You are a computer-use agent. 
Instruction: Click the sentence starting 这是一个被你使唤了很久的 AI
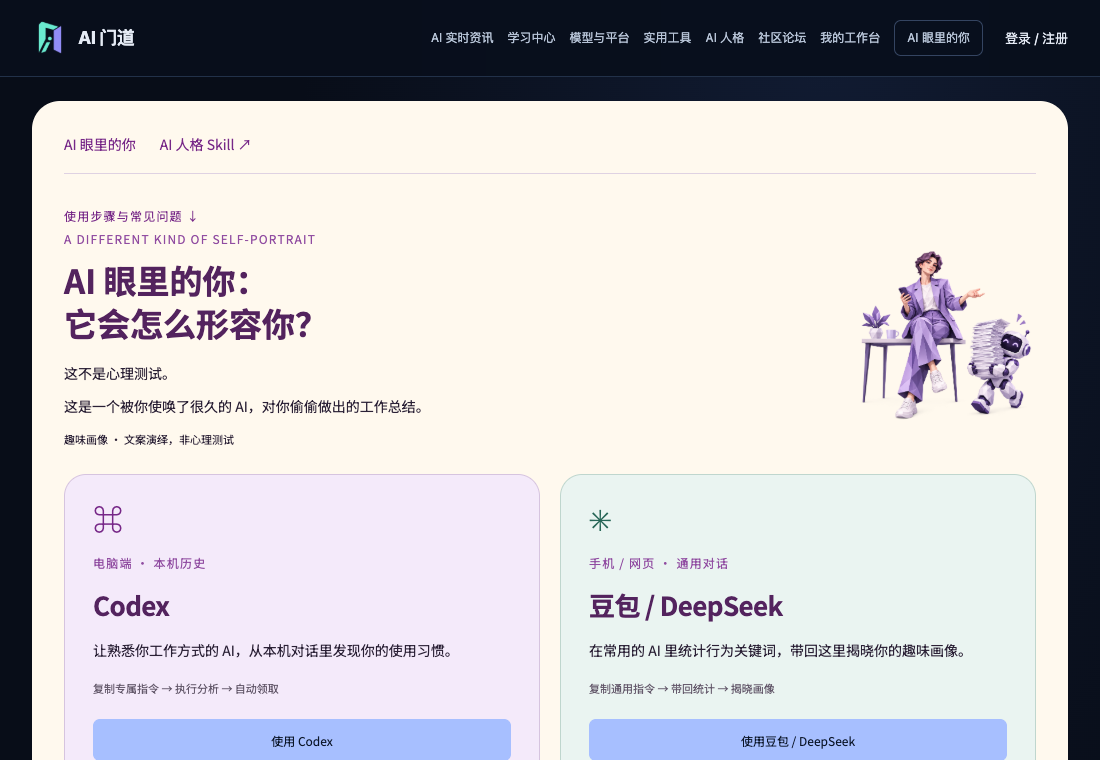[x=243, y=407]
